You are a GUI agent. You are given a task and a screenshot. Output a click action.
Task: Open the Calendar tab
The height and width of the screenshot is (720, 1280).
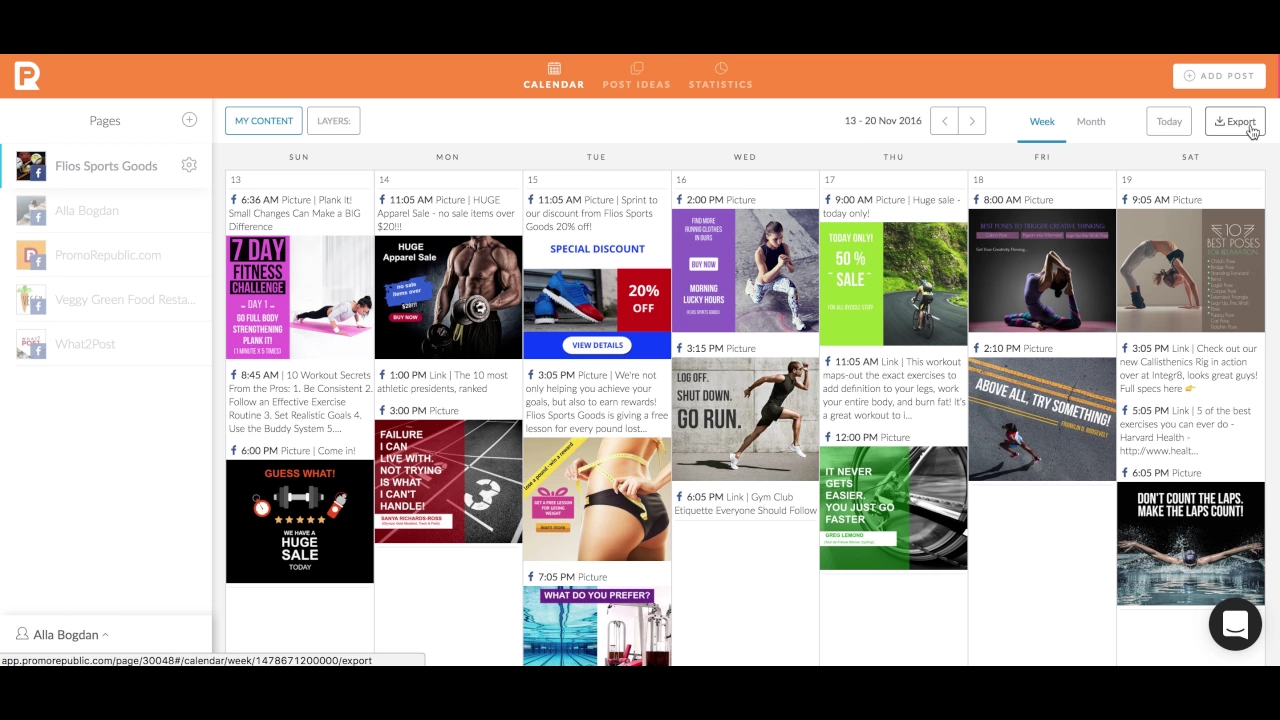pyautogui.click(x=554, y=76)
